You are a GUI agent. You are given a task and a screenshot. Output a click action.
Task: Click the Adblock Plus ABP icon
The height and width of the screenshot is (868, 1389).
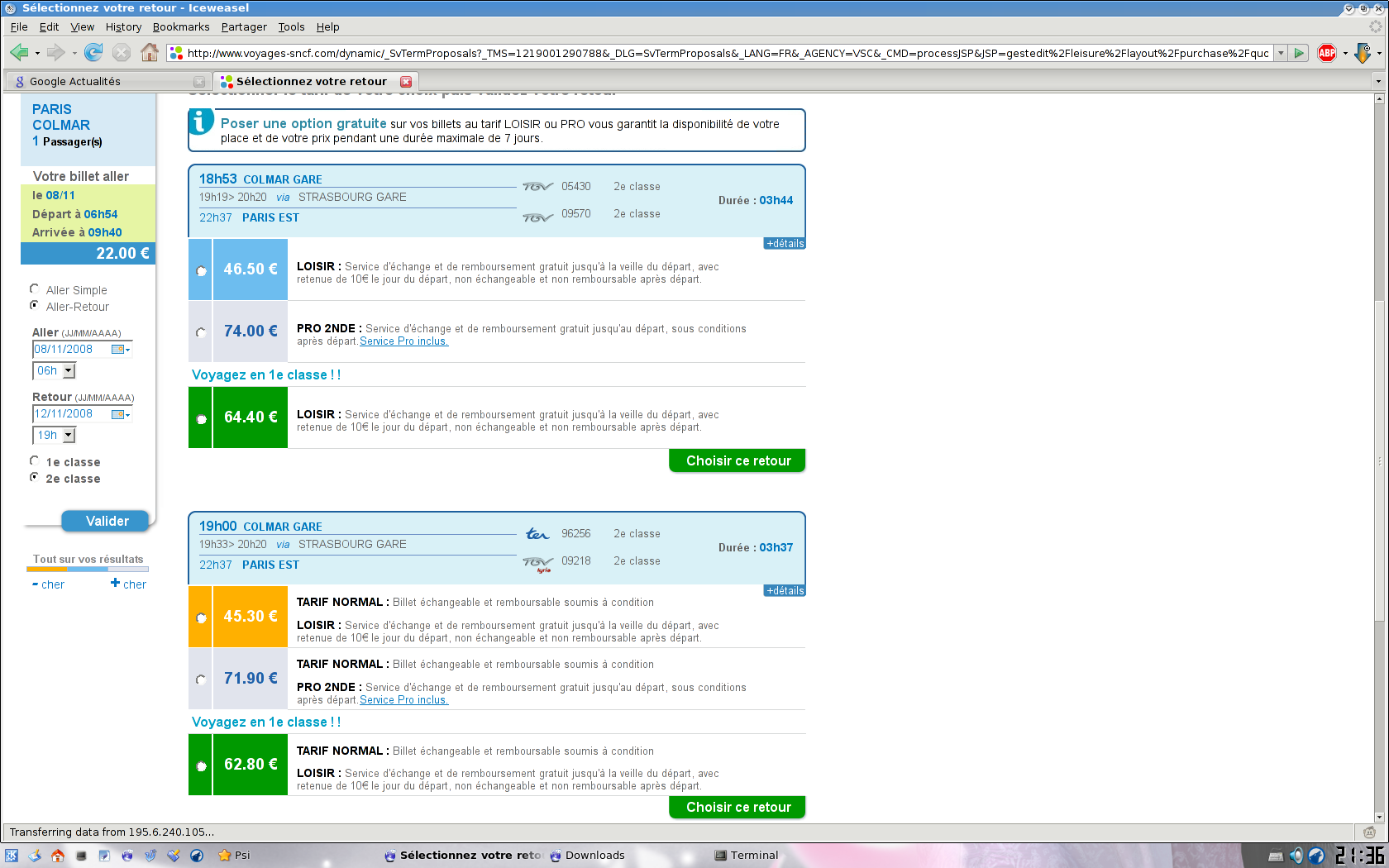1327,53
